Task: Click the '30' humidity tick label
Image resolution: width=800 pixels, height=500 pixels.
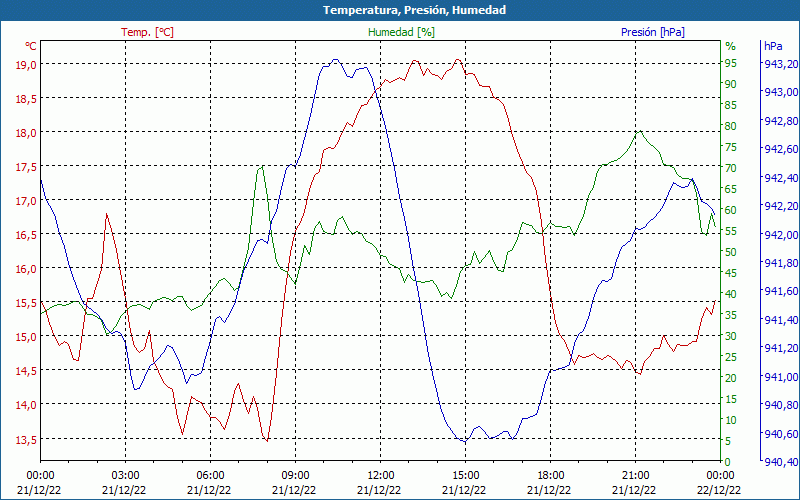Action: [x=731, y=336]
